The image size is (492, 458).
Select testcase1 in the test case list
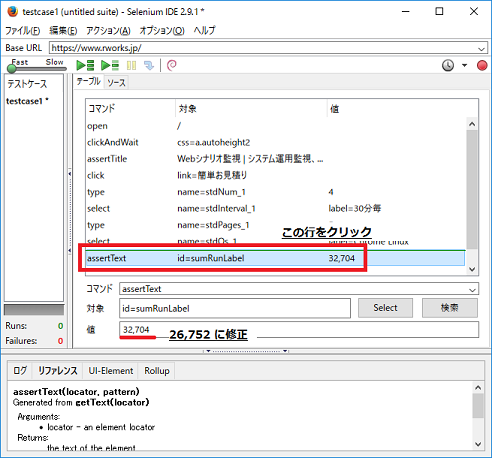[27, 101]
